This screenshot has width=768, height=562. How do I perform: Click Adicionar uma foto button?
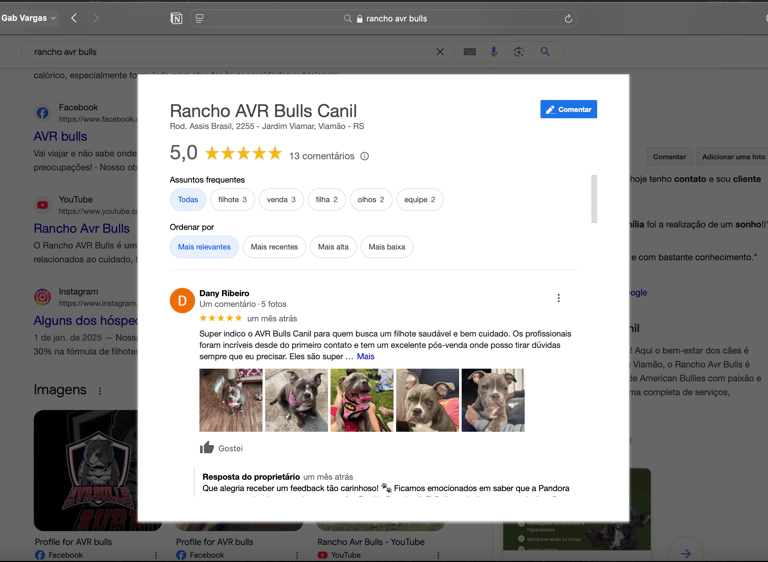pos(733,157)
